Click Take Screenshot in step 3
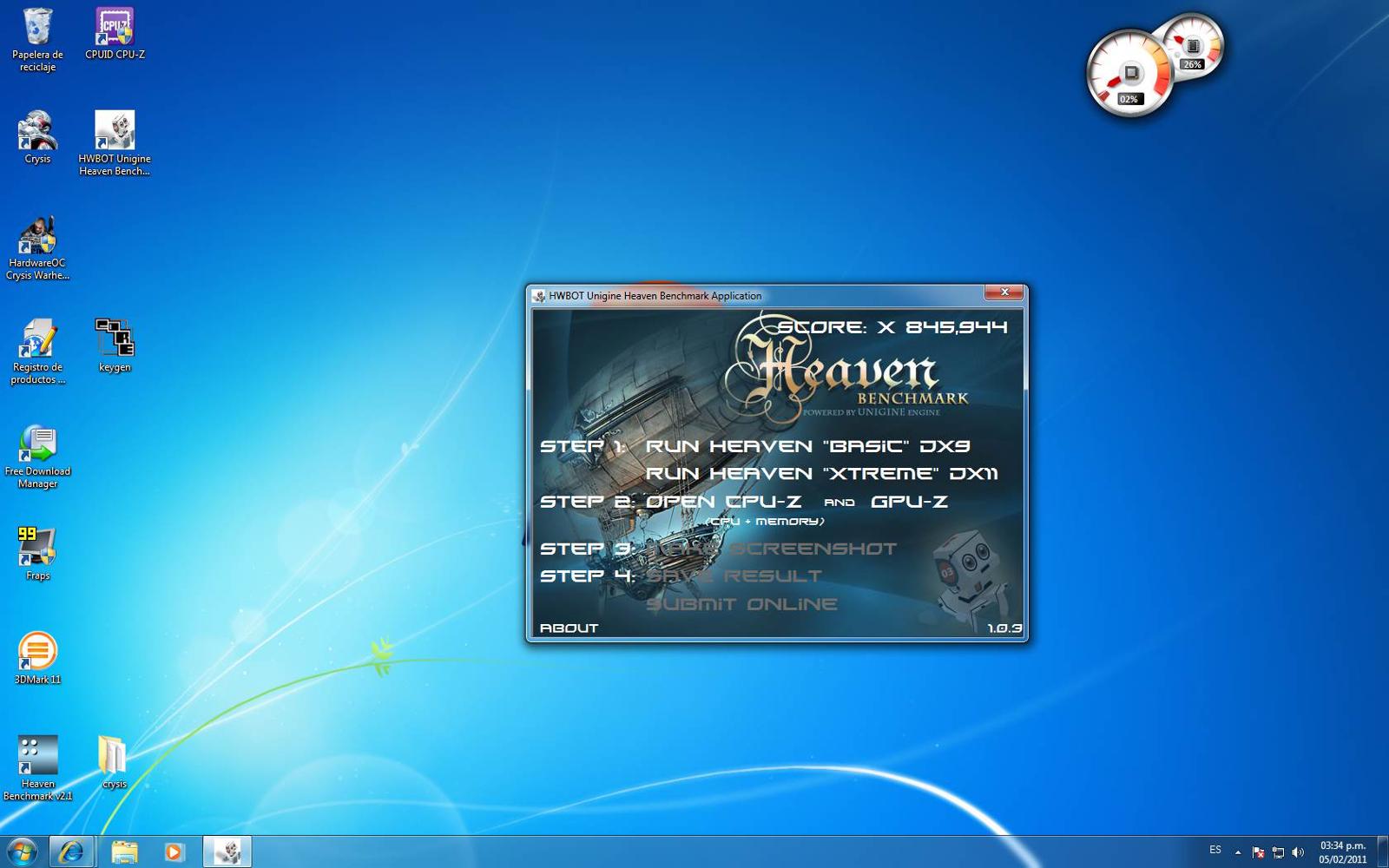Image resolution: width=1389 pixels, height=868 pixels. [771, 549]
